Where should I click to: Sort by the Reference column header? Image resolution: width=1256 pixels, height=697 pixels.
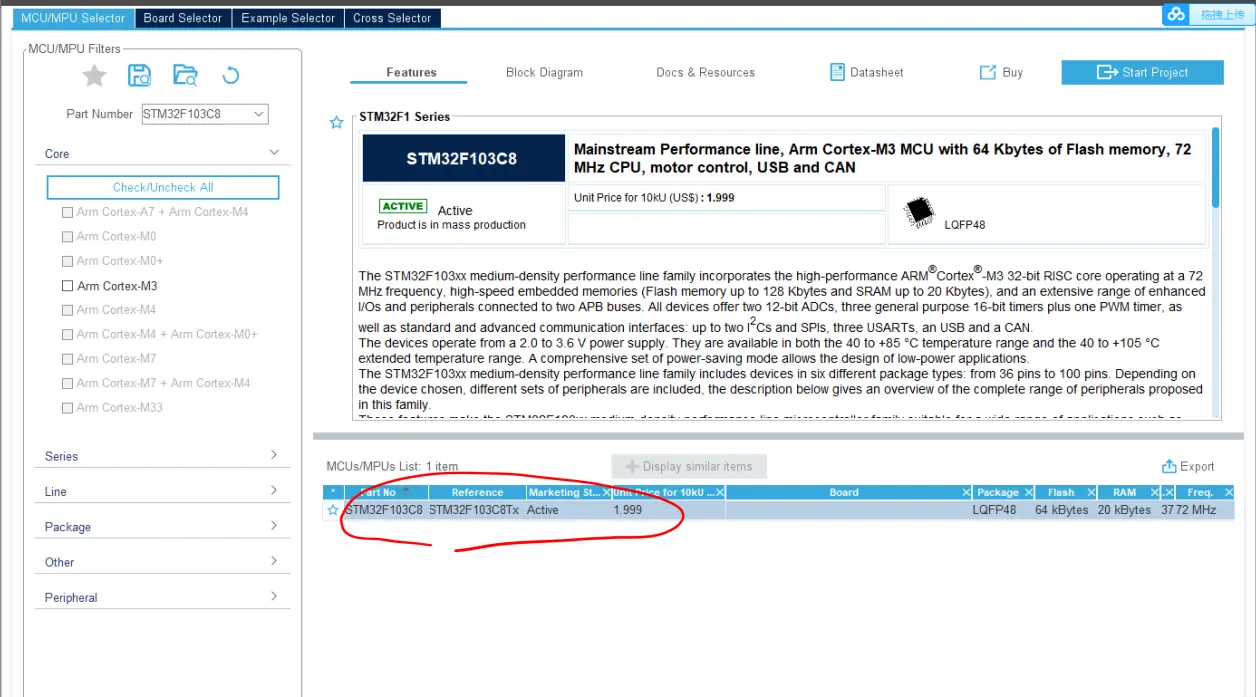click(477, 492)
